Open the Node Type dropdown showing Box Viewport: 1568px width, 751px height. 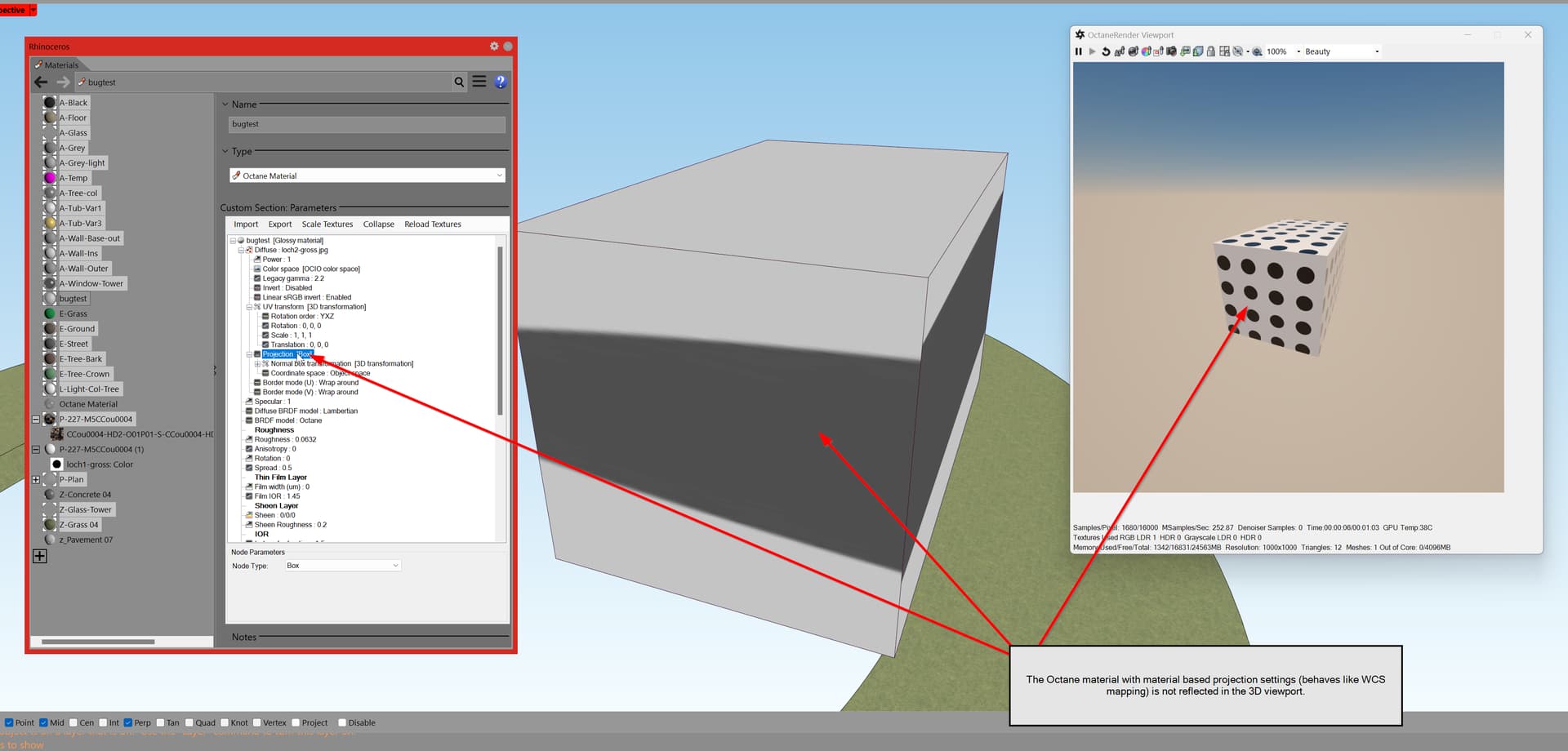tap(343, 566)
